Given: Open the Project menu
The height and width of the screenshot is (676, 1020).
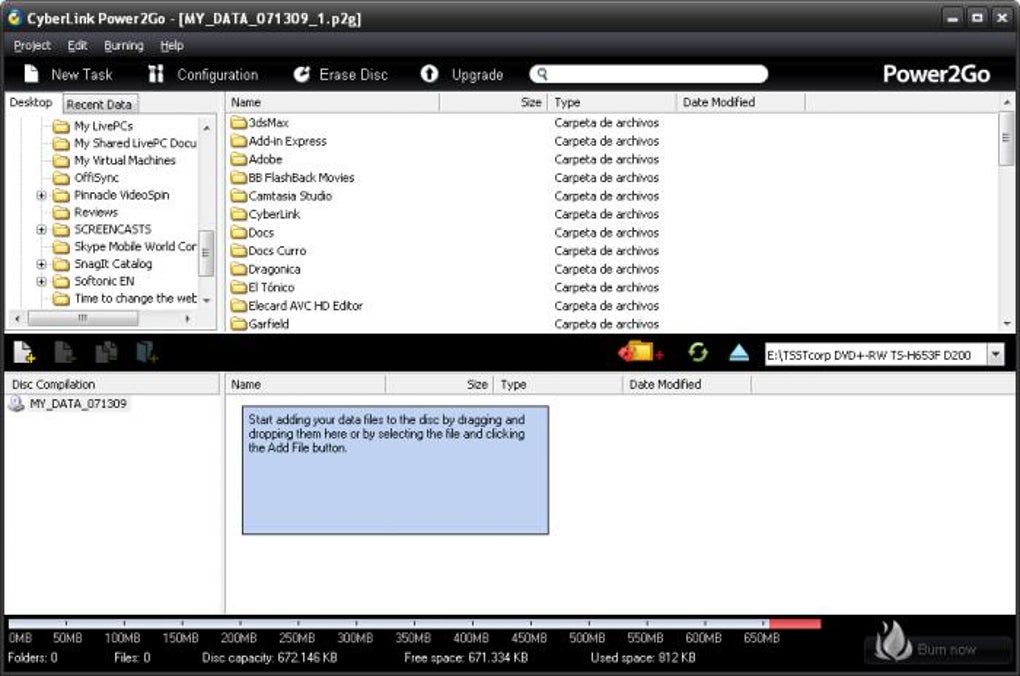Looking at the screenshot, I should click(32, 46).
